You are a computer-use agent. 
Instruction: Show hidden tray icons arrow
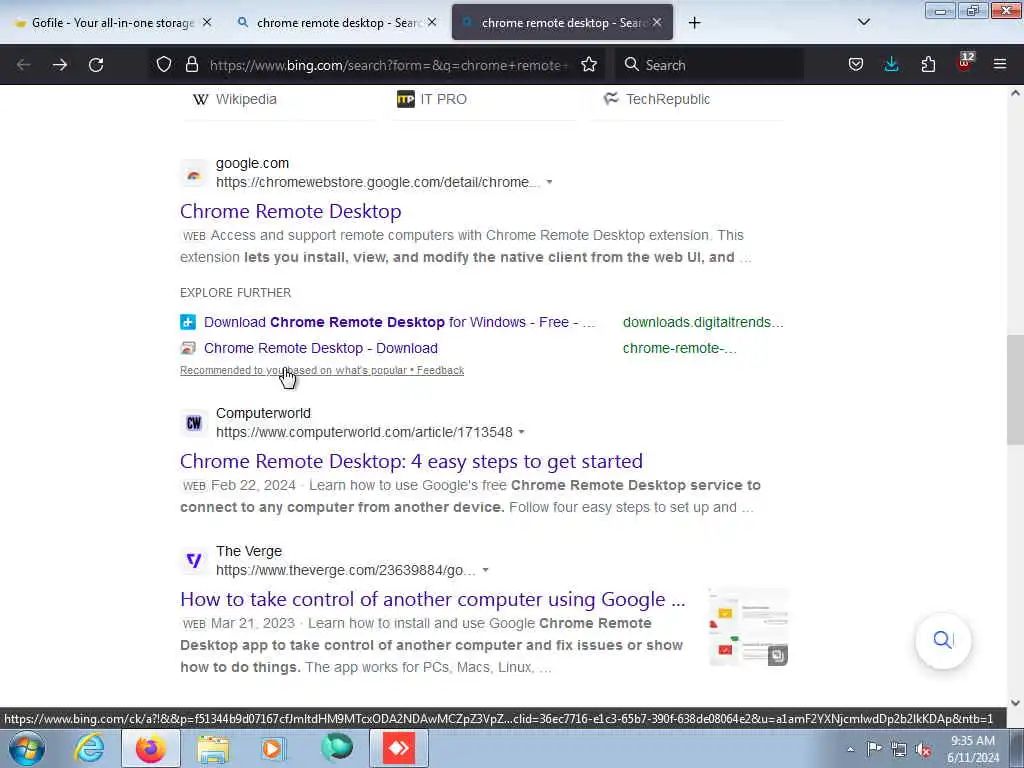(x=850, y=750)
